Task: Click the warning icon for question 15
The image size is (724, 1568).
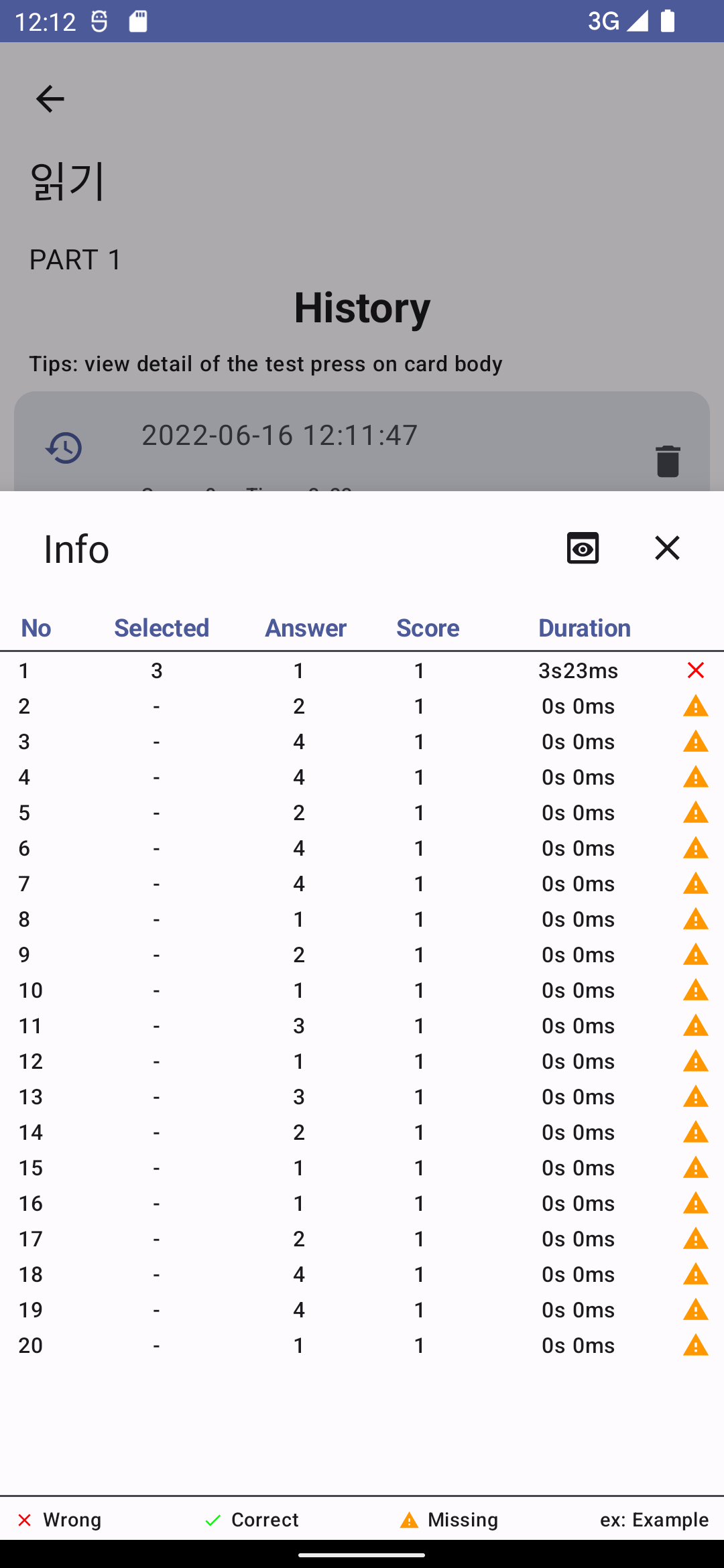Action: 695,1168
